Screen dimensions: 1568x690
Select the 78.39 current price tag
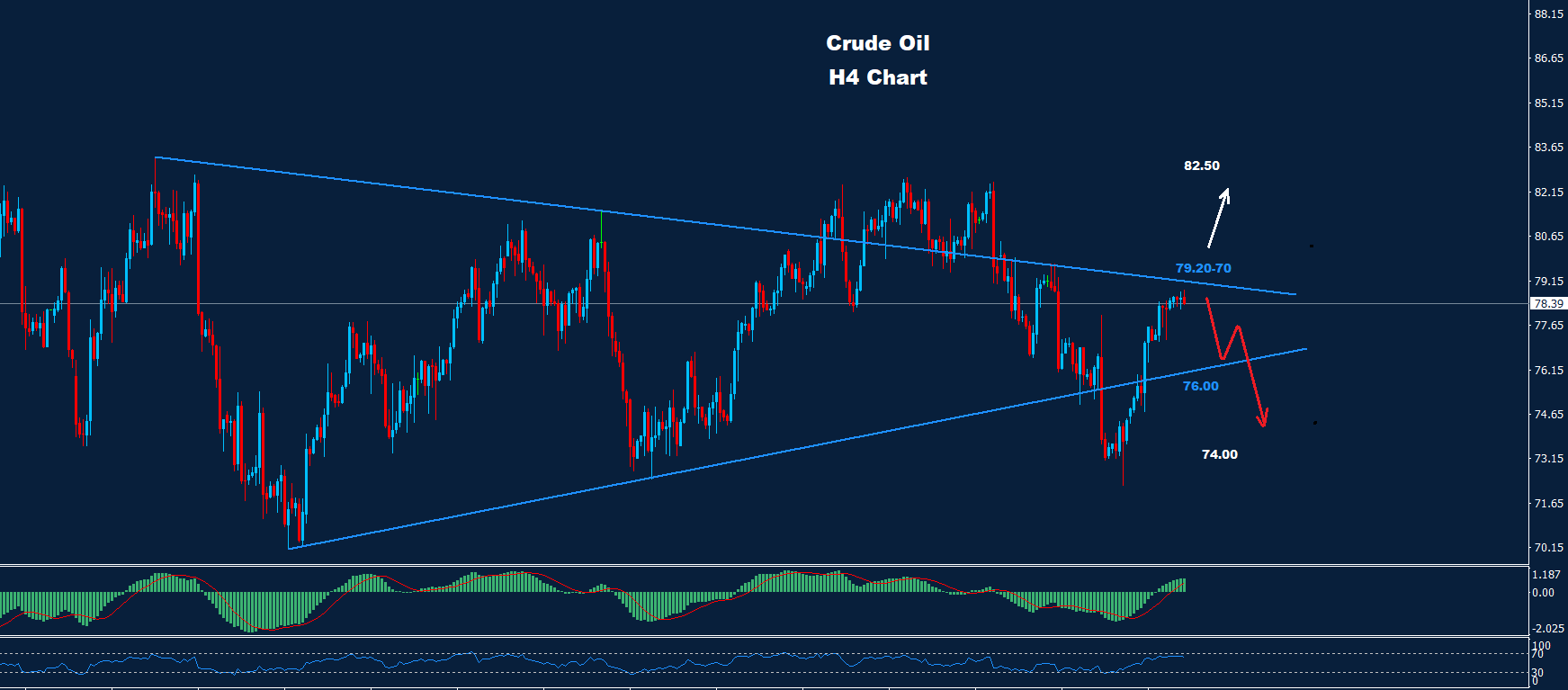pos(1547,304)
